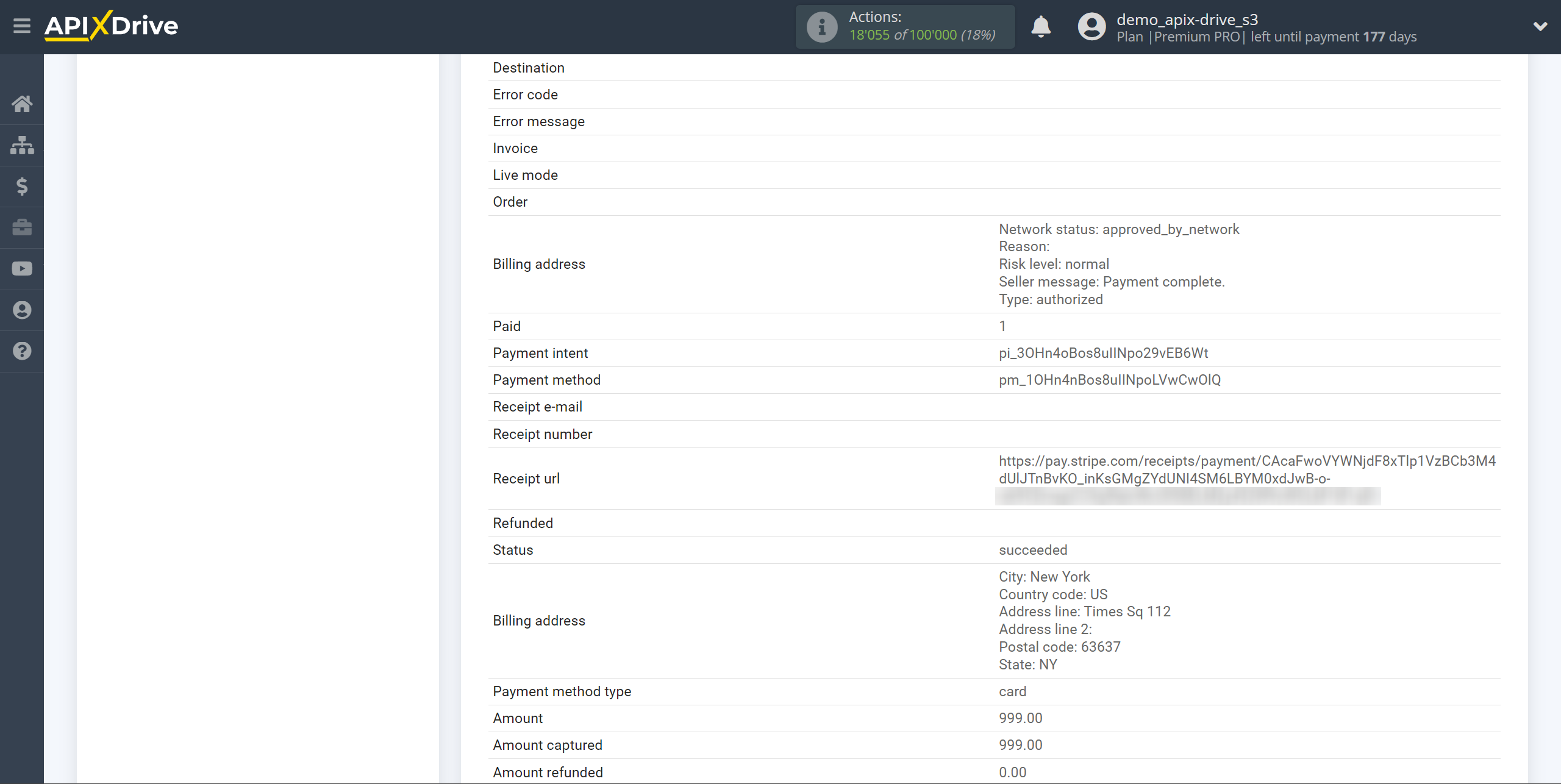Click the 'Seller message: Payment complete.' line
Screen dimensions: 1561x784
[x=1112, y=282]
